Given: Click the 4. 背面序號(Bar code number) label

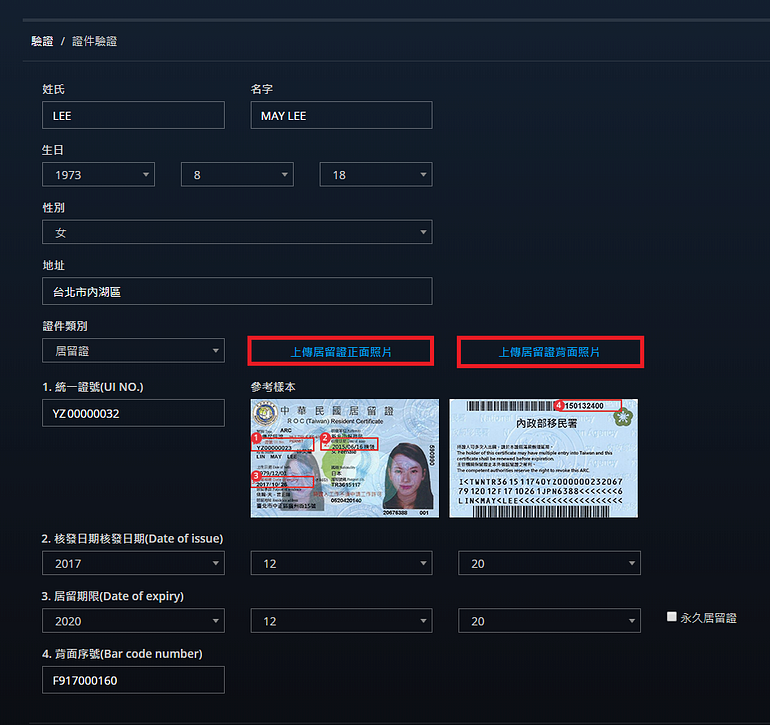Looking at the screenshot, I should click(x=122, y=654).
